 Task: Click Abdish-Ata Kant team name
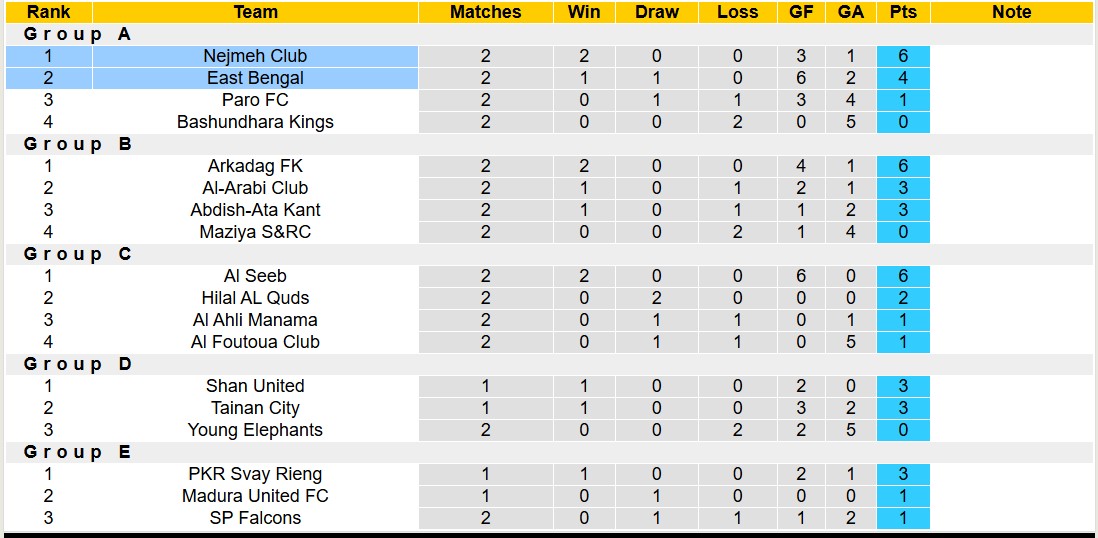(255, 210)
